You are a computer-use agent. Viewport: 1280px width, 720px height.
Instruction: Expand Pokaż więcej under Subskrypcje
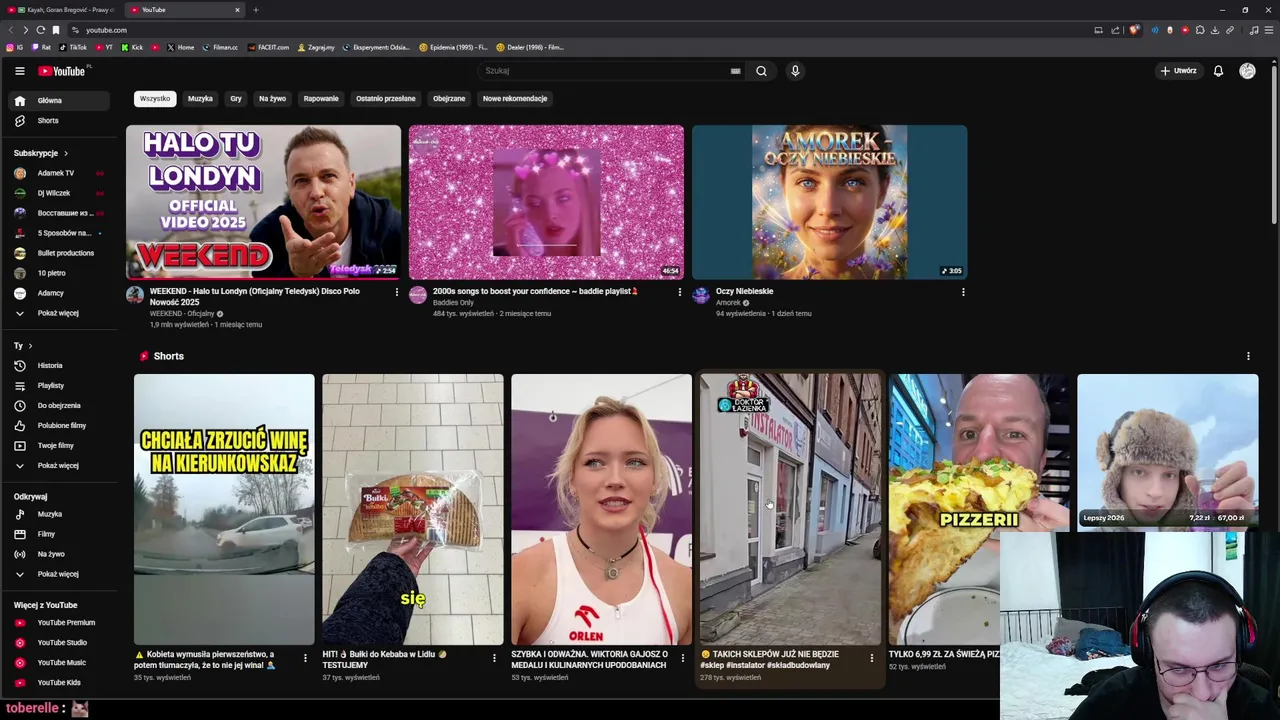pos(59,313)
